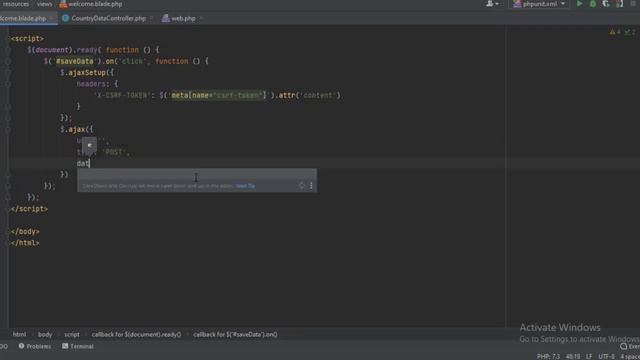Click the yellow warnings indicator in editor corner
This screenshot has width=640, height=360.
[x=615, y=32]
